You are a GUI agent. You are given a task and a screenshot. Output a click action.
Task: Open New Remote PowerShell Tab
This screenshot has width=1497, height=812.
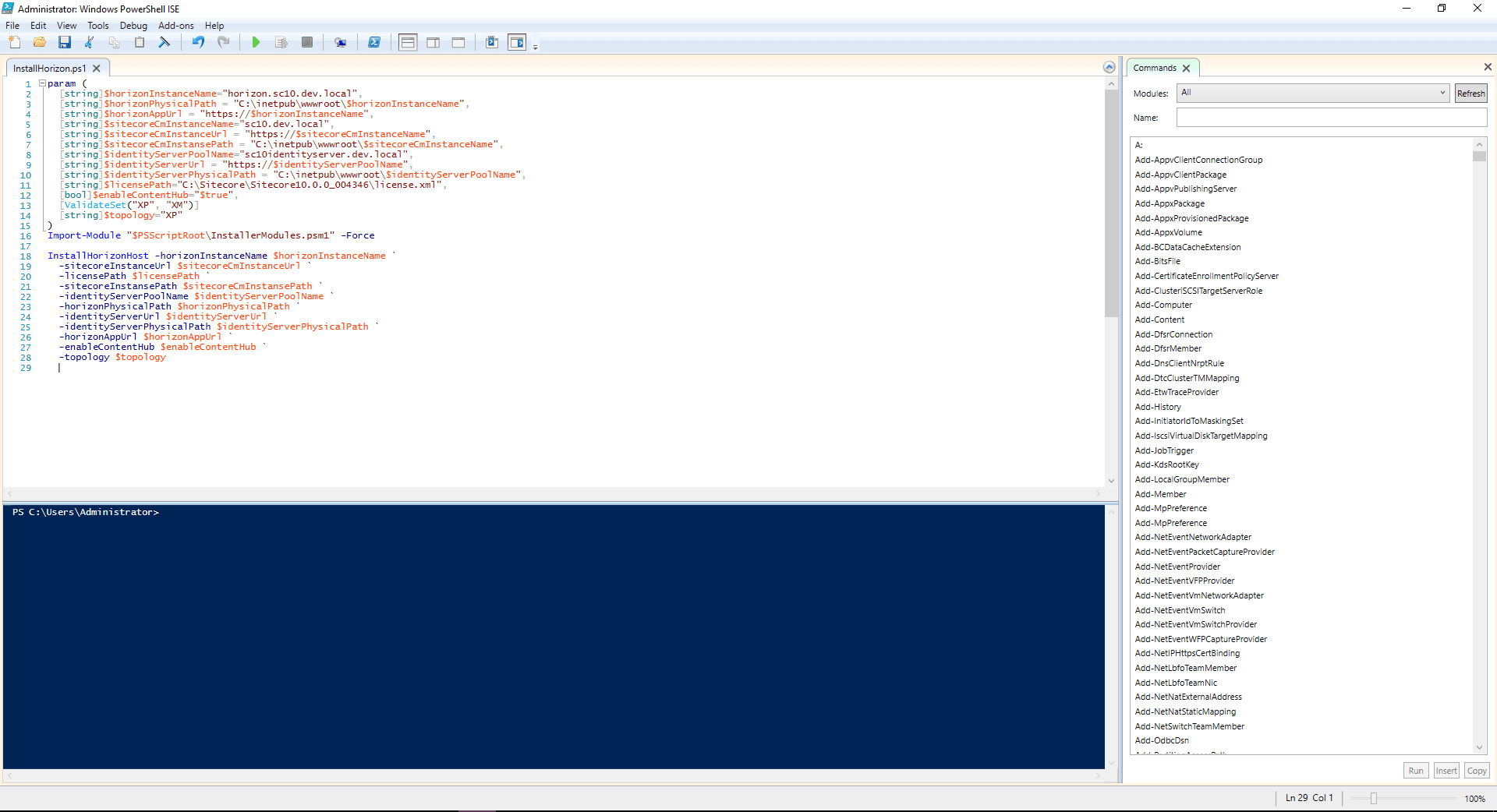click(340, 42)
